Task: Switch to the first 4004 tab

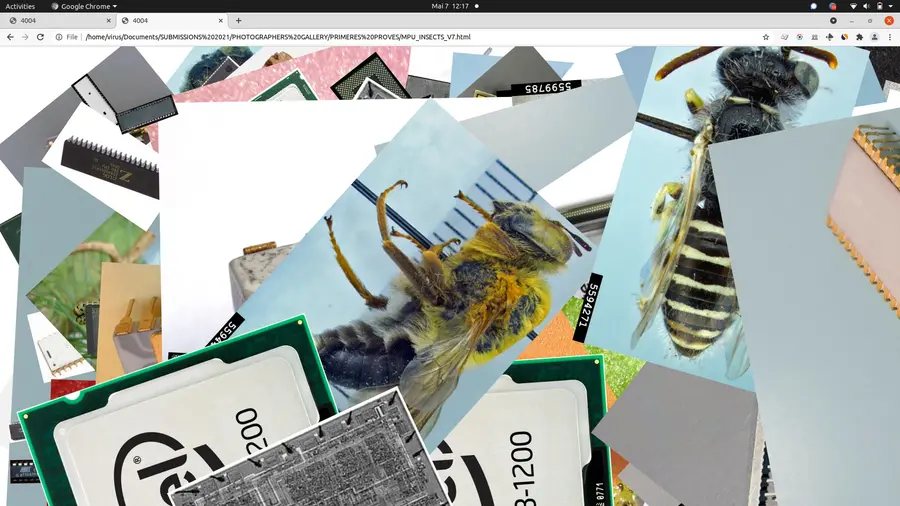Action: 57,21
